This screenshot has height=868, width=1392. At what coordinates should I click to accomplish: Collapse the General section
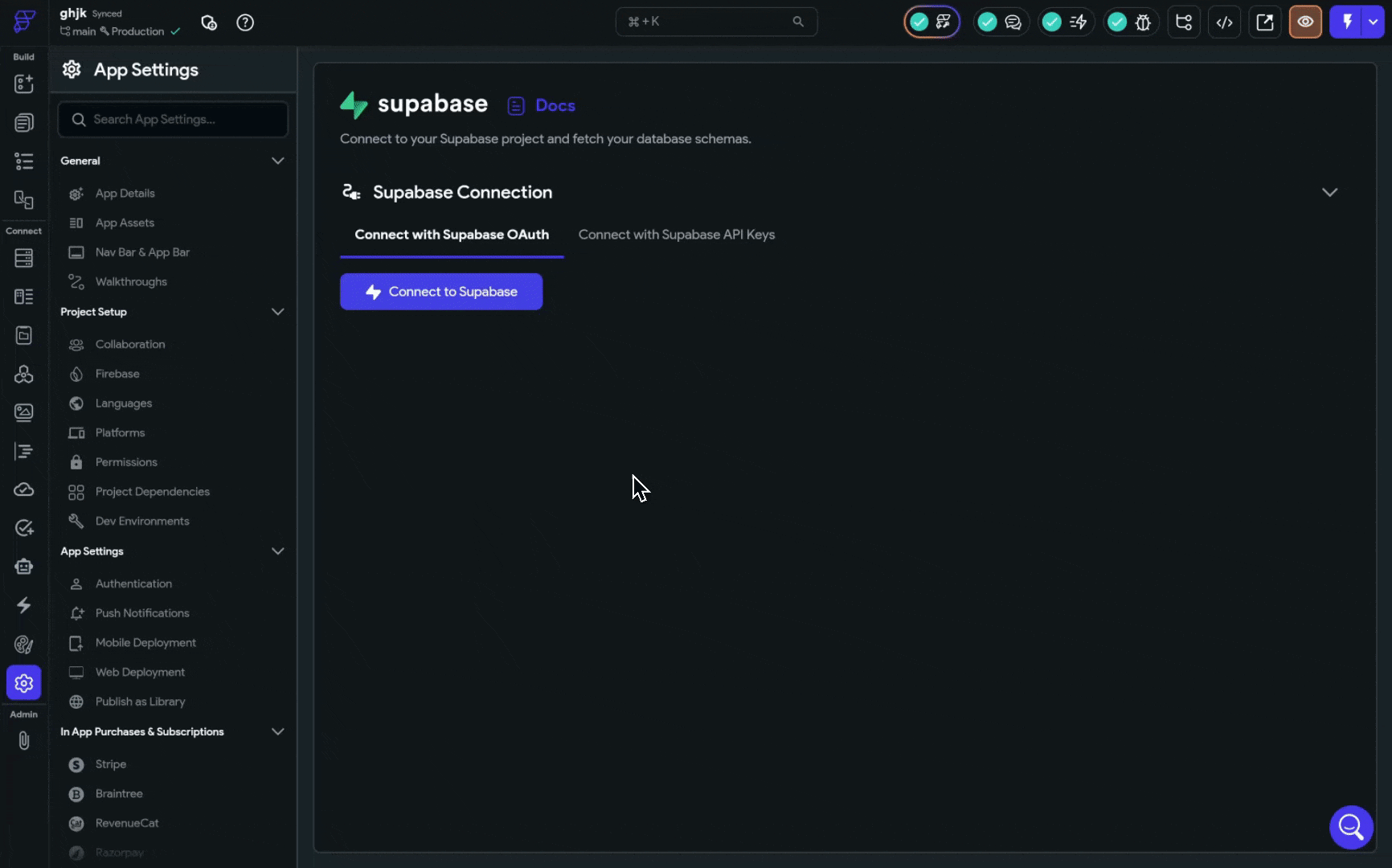coord(277,161)
